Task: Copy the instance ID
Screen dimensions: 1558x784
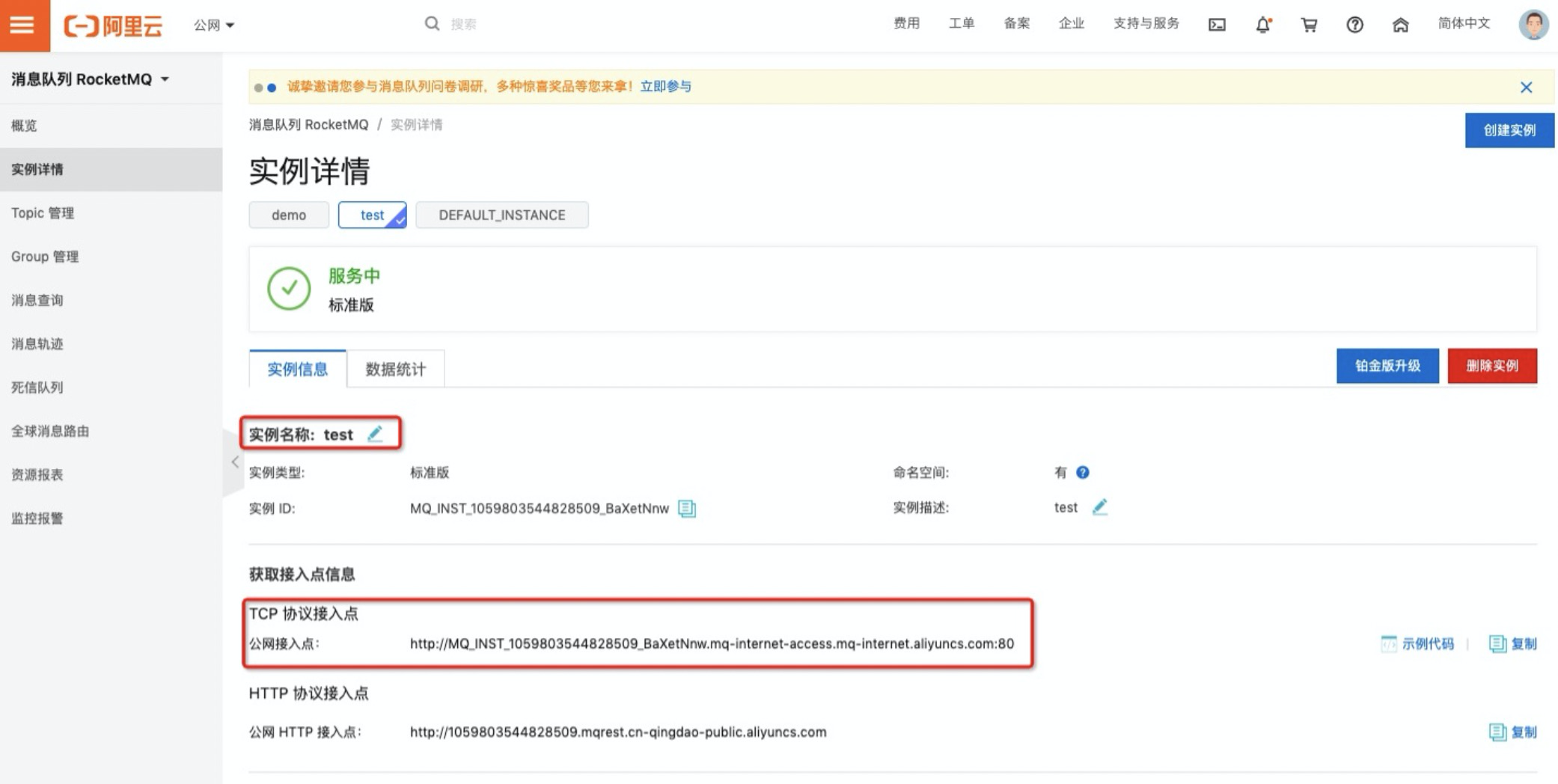Action: coord(686,509)
